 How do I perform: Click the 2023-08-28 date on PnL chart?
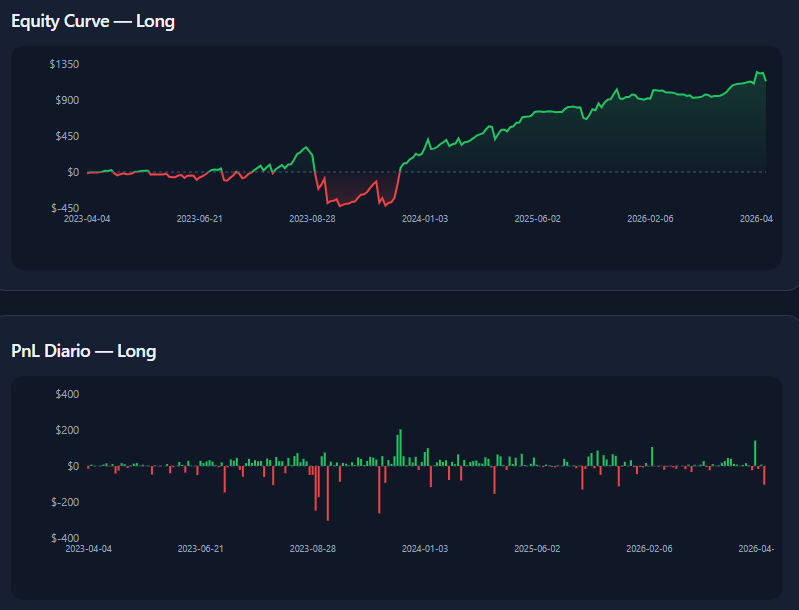tap(313, 549)
